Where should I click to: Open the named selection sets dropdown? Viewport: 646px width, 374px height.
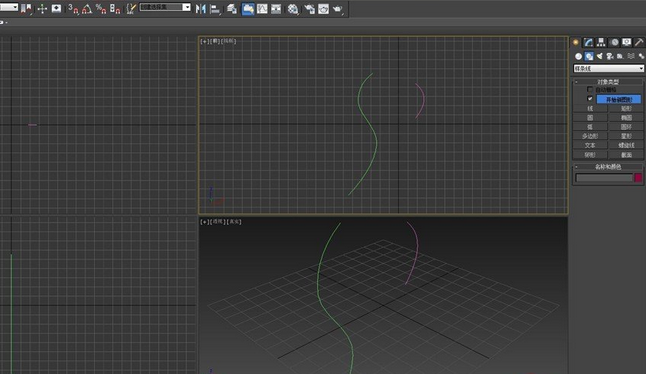click(x=165, y=7)
